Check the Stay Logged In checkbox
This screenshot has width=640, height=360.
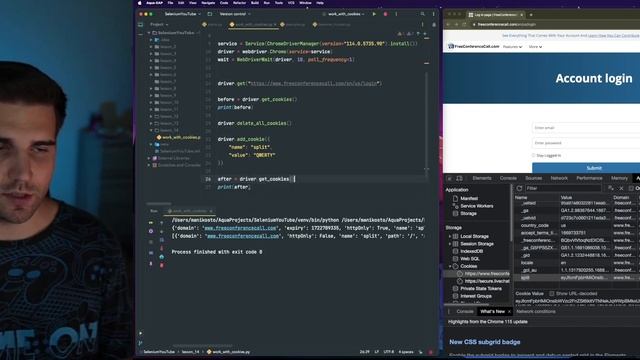pos(533,156)
